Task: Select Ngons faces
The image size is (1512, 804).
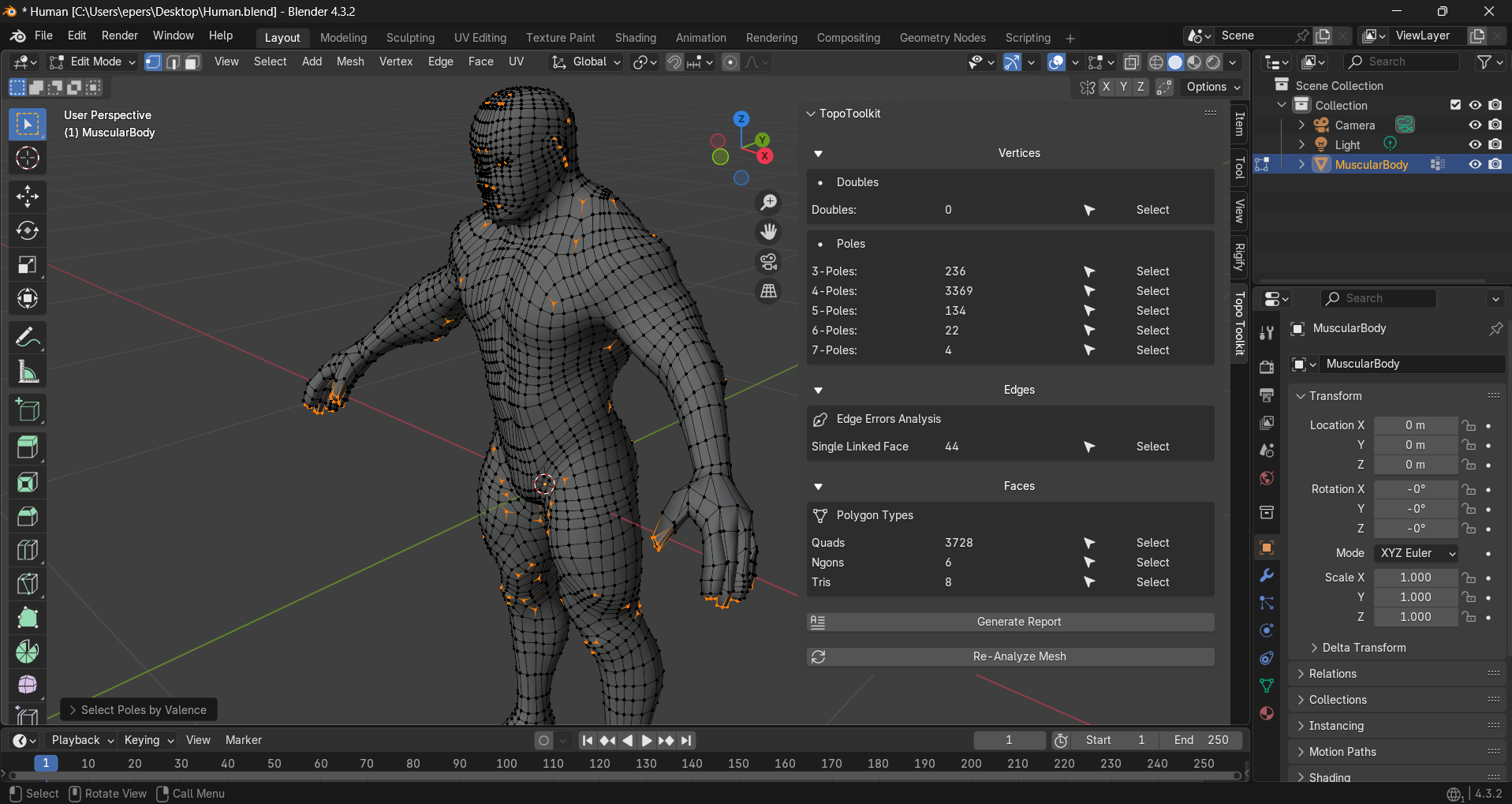Action: coord(1153,563)
